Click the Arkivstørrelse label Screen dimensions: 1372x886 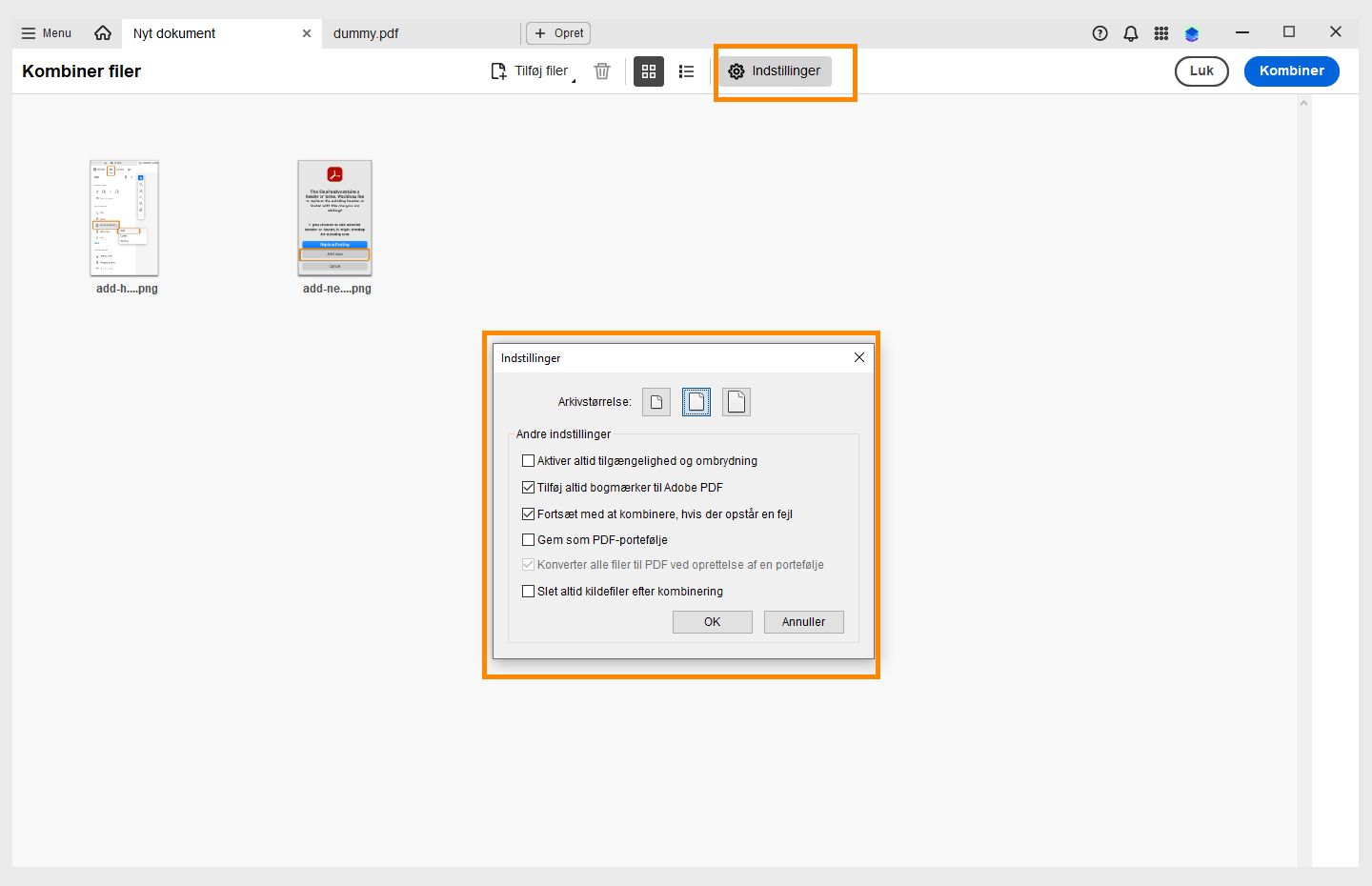[595, 402]
